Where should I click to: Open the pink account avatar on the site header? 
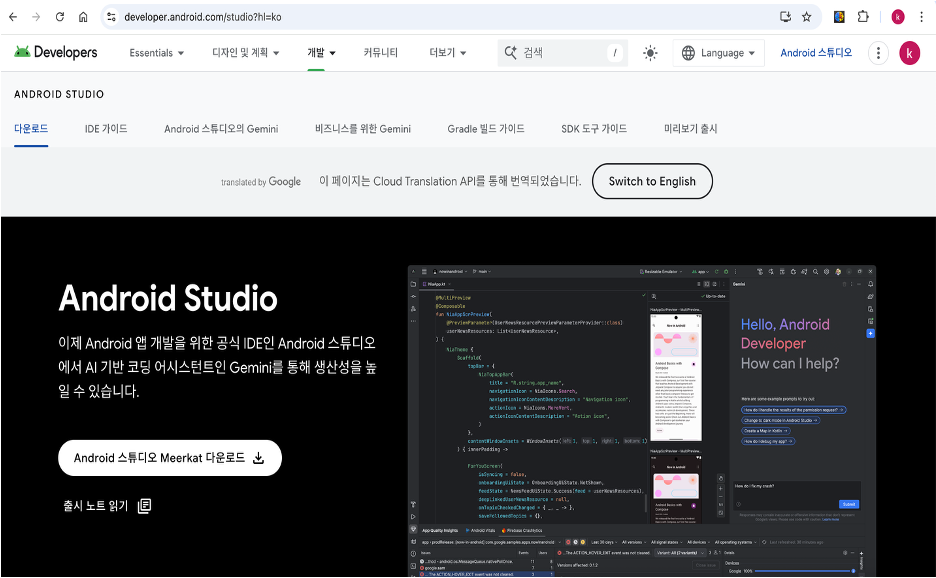[910, 53]
